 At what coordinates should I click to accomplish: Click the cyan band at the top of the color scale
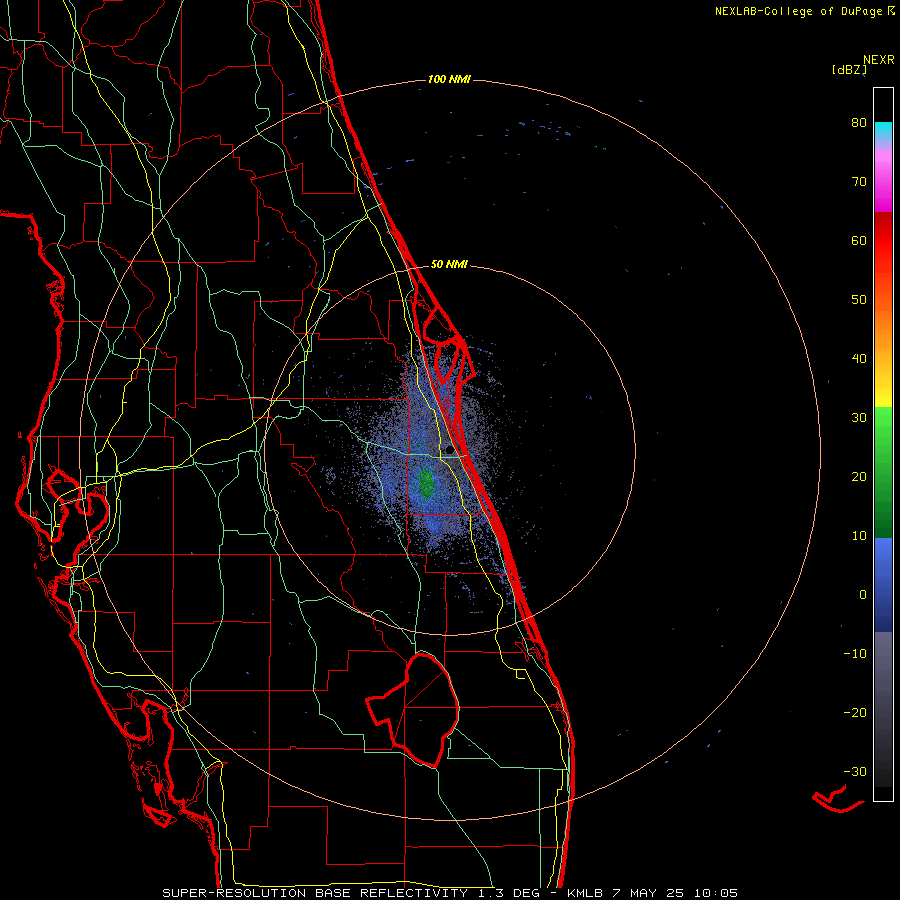pos(883,129)
